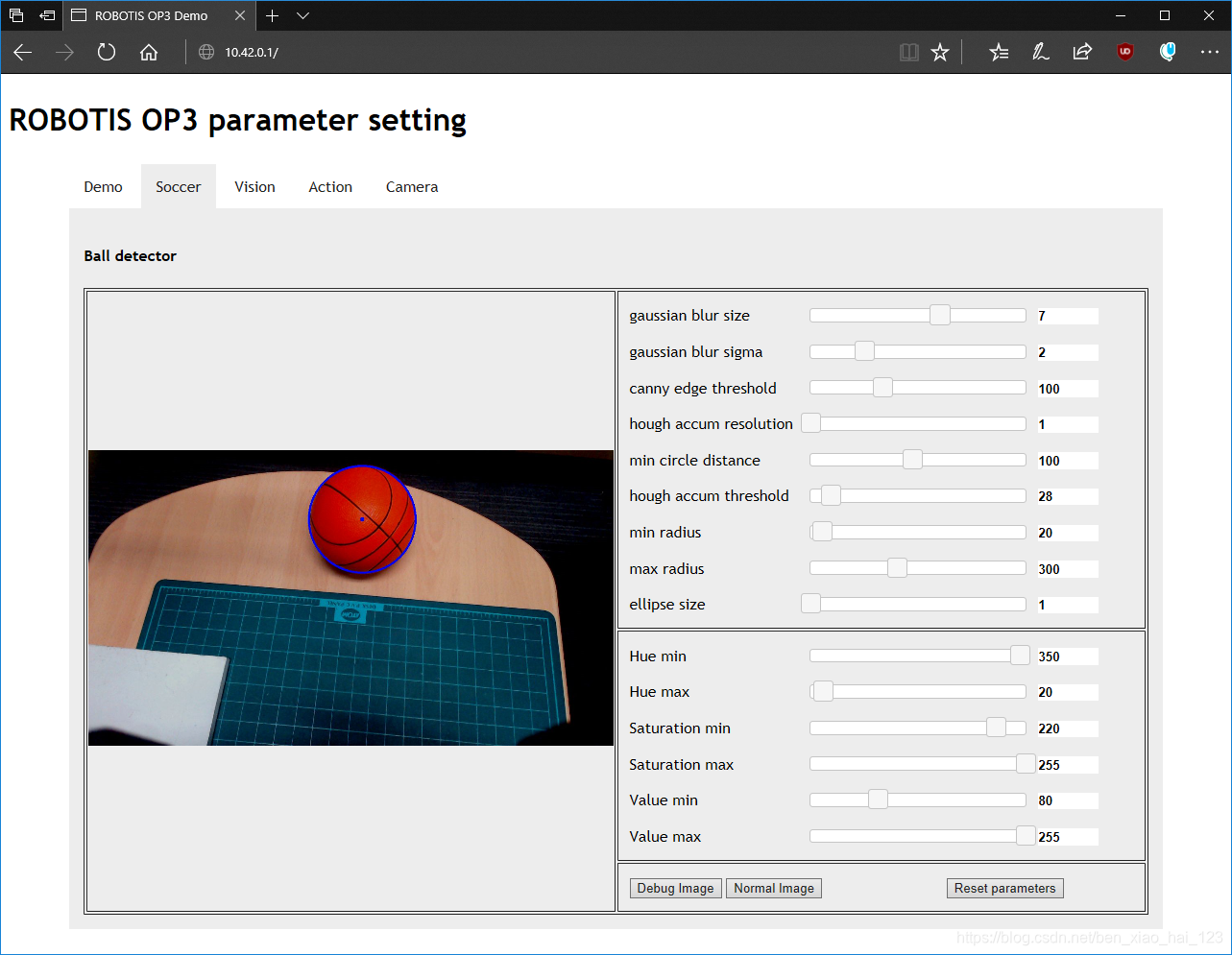This screenshot has height=955, width=1232.
Task: Click the canny edge threshold value field
Action: pos(1068,389)
